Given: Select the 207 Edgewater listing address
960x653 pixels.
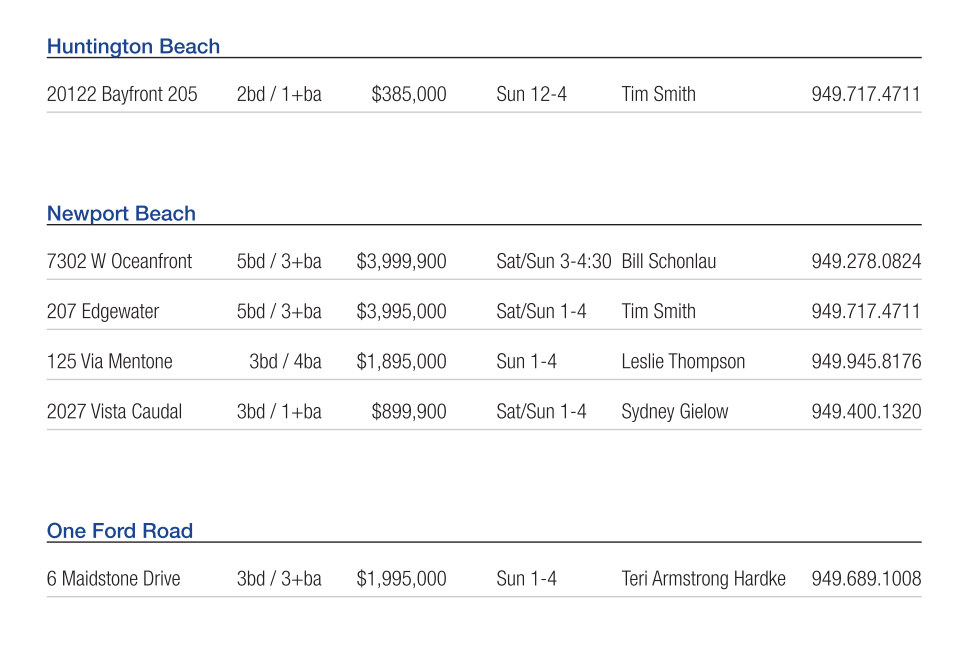Looking at the screenshot, I should tap(103, 311).
